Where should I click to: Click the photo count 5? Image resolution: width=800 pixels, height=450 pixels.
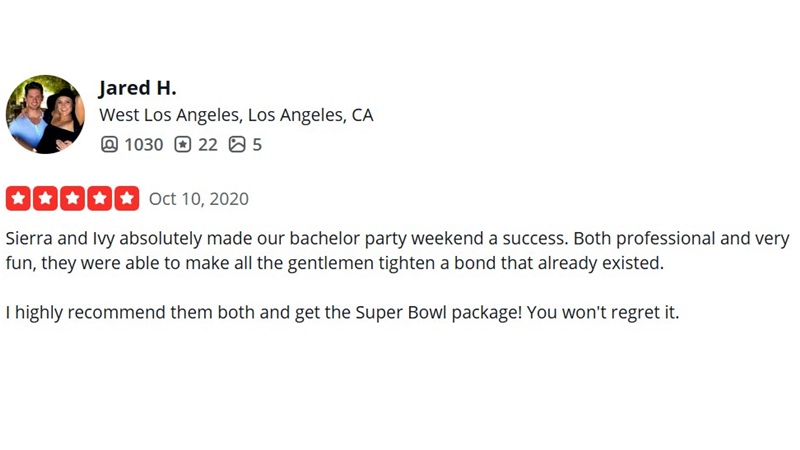[x=257, y=144]
